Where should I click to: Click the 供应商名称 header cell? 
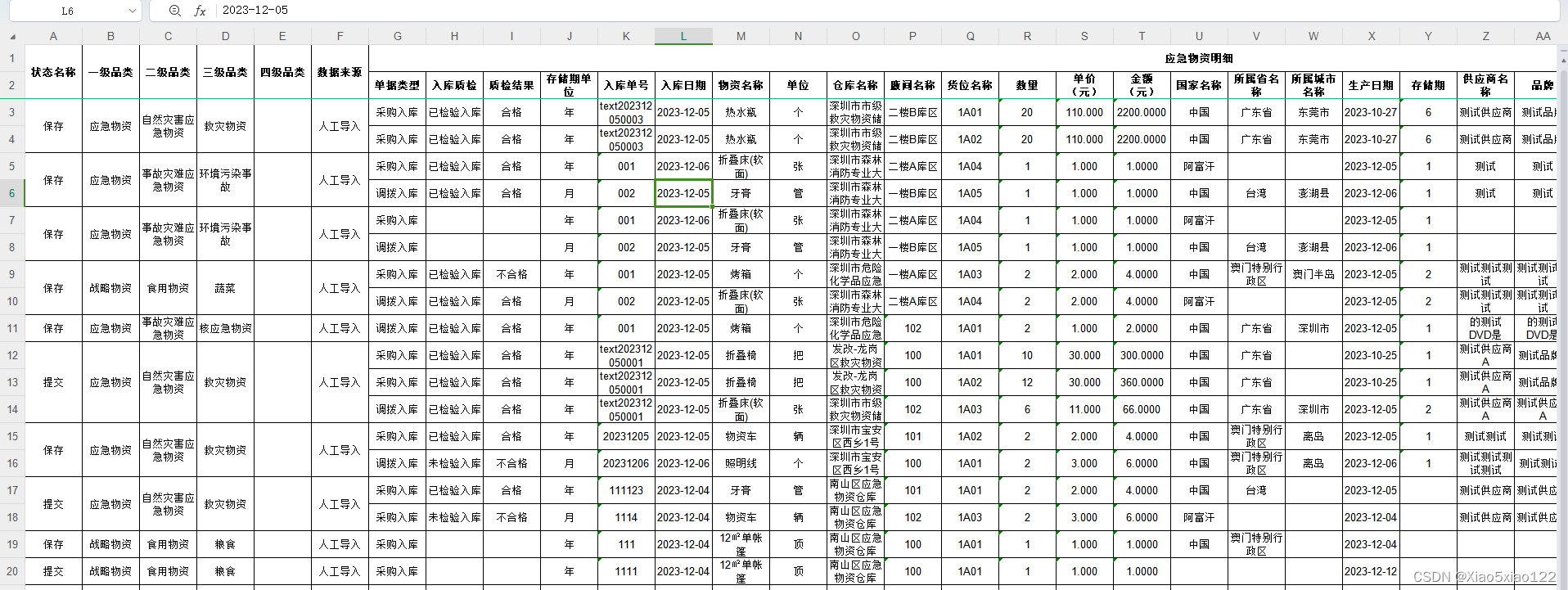click(x=1485, y=85)
